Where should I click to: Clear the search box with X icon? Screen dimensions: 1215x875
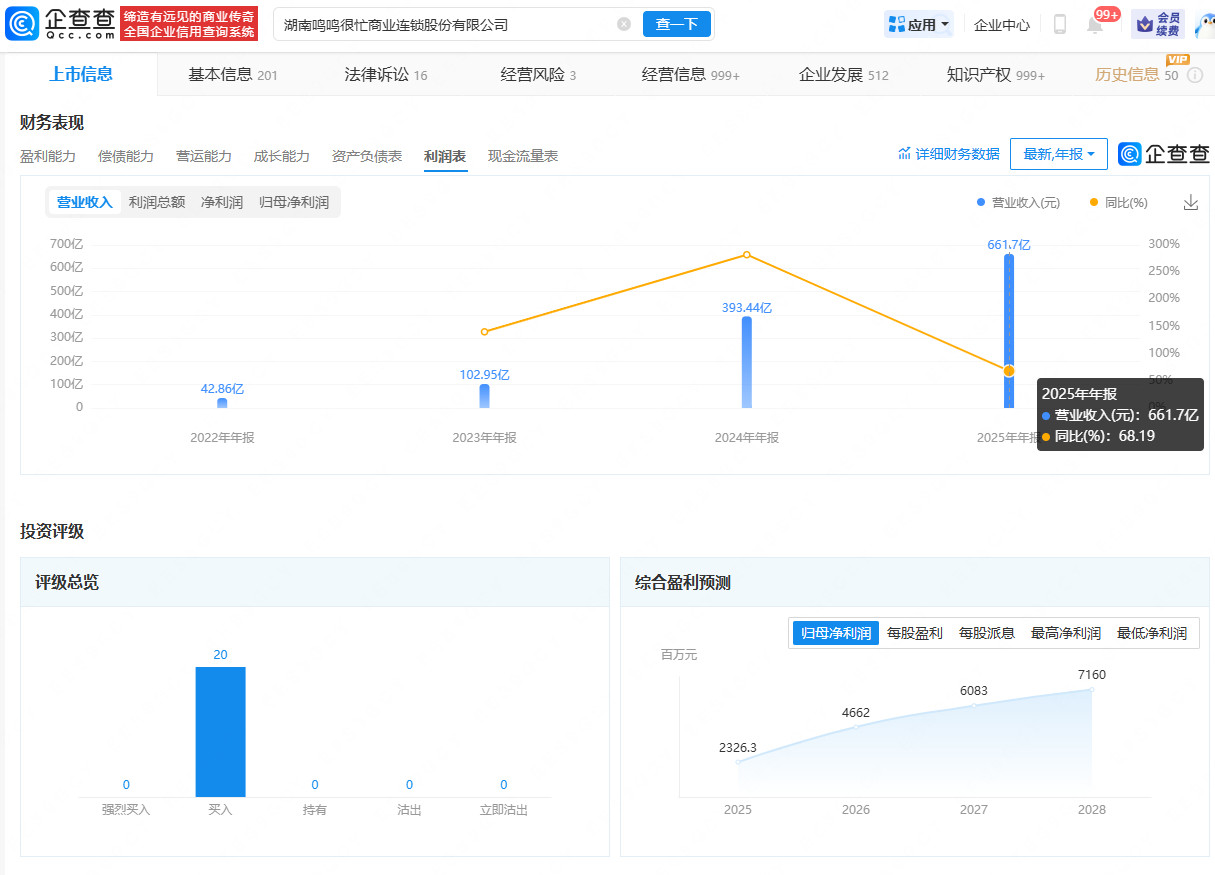624,24
